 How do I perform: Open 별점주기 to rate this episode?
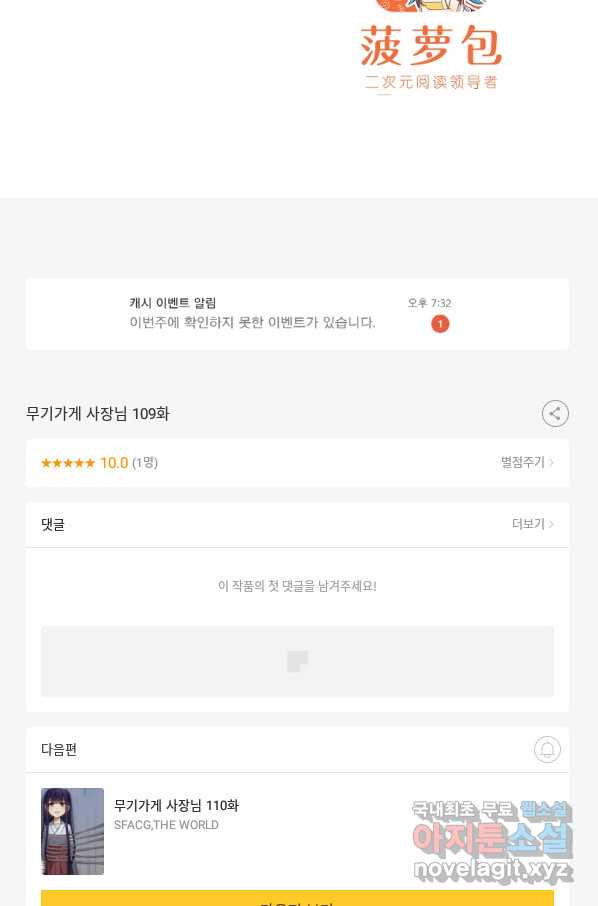(527, 462)
